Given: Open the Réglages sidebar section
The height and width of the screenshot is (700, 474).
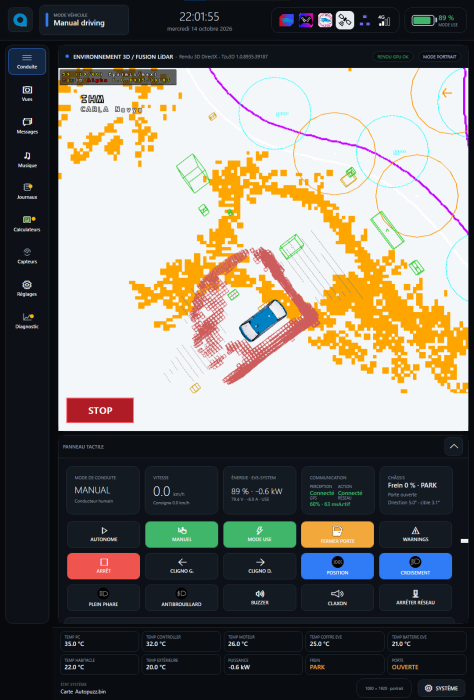Looking at the screenshot, I should pos(27,288).
